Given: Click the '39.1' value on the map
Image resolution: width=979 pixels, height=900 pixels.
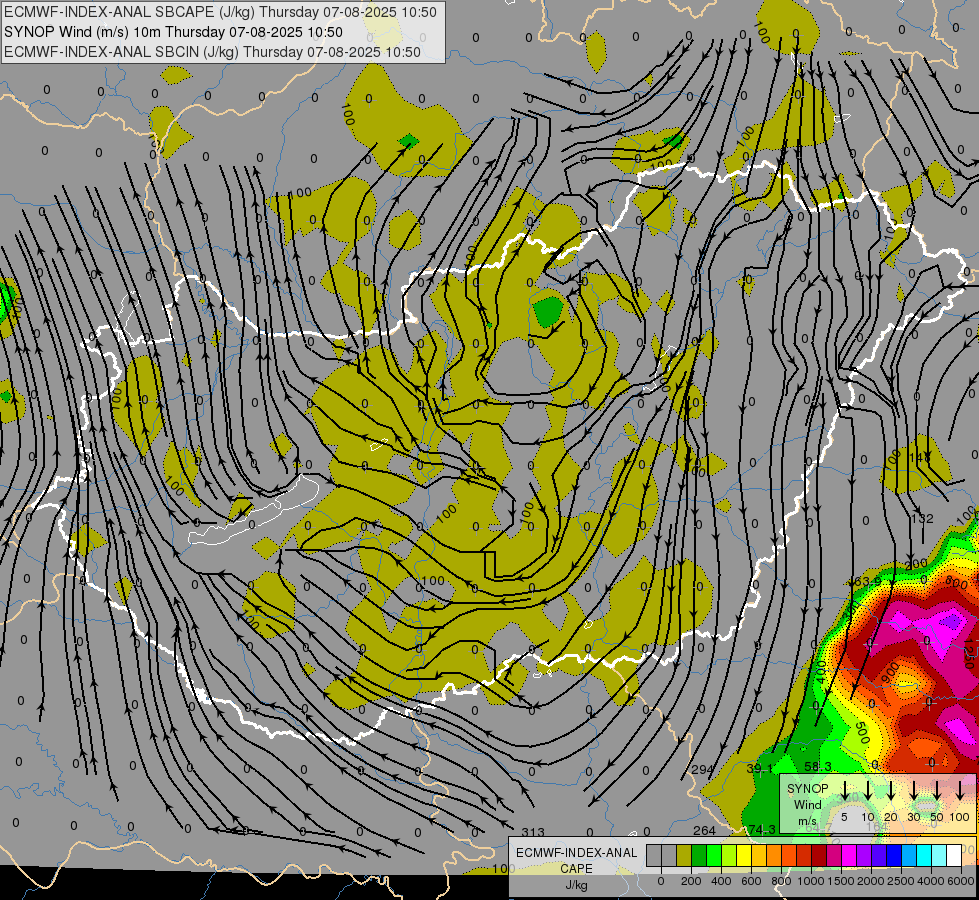Looking at the screenshot, I should click(760, 768).
